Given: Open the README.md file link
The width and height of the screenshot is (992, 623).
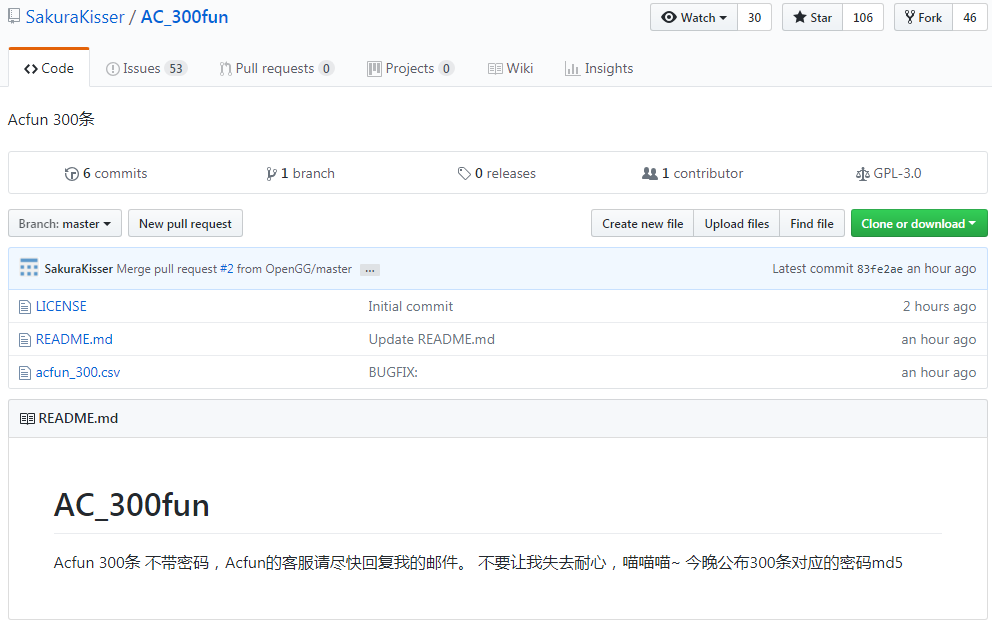Looking at the screenshot, I should tap(74, 339).
